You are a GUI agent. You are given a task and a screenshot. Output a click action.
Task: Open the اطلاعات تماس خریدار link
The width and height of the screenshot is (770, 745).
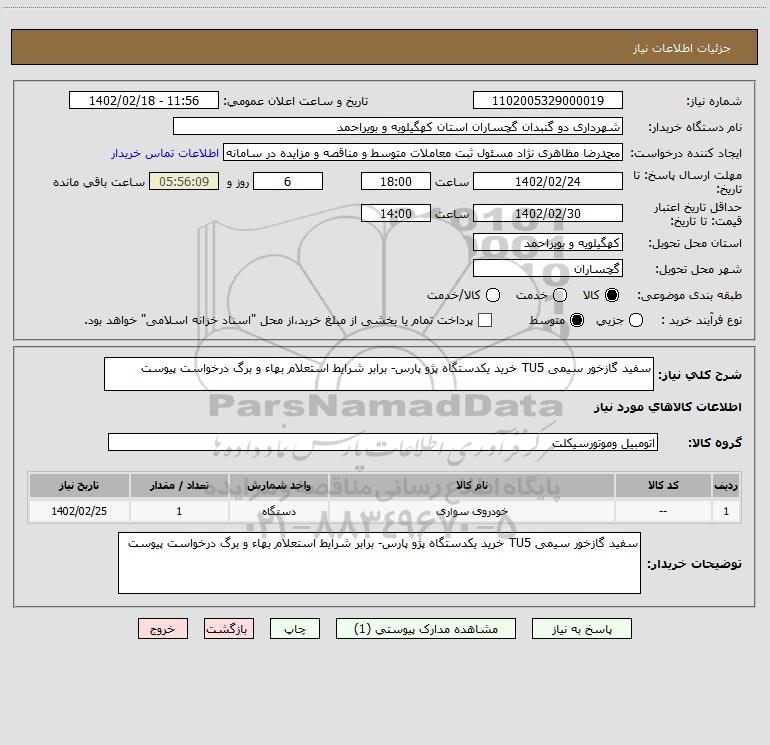[165, 153]
